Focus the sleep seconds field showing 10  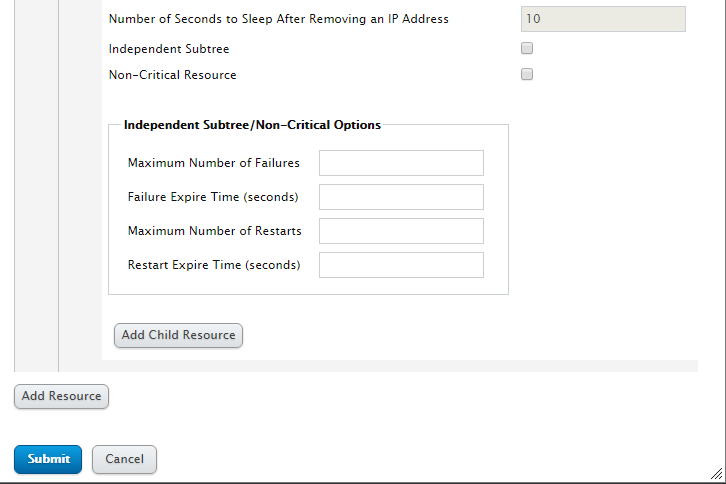[603, 19]
